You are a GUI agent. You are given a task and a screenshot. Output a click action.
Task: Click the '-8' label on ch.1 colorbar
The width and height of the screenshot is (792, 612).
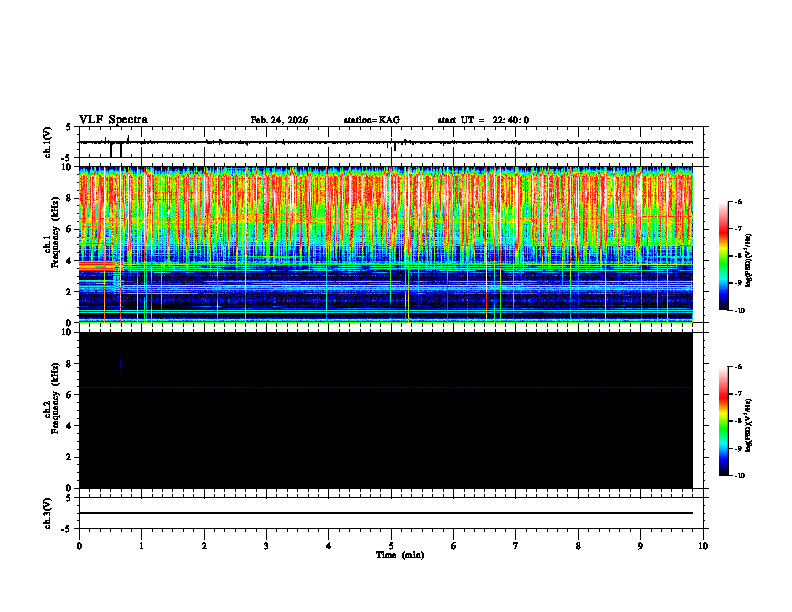738,256
